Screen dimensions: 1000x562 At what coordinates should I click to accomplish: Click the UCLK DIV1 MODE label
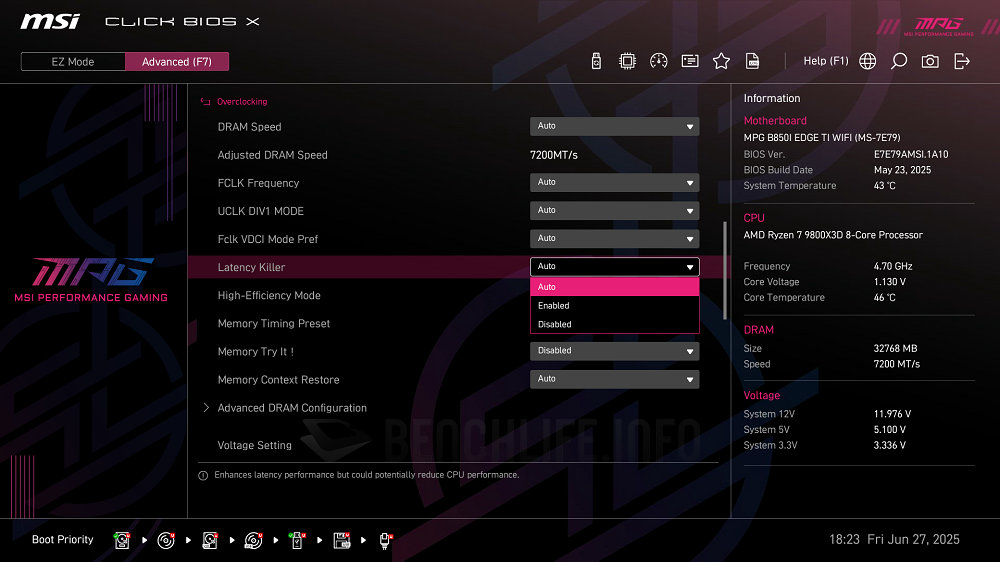pos(260,211)
